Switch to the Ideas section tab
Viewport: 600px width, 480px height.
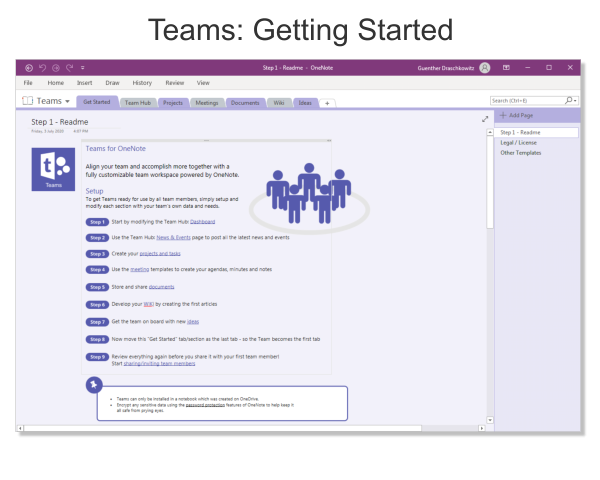pos(305,103)
